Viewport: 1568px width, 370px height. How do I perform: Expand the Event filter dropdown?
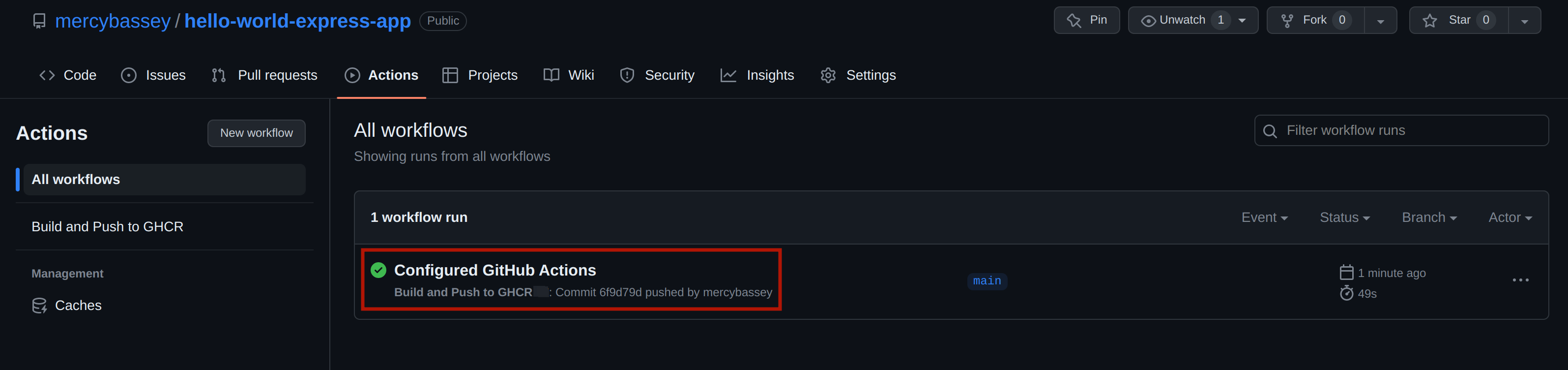click(x=1264, y=217)
